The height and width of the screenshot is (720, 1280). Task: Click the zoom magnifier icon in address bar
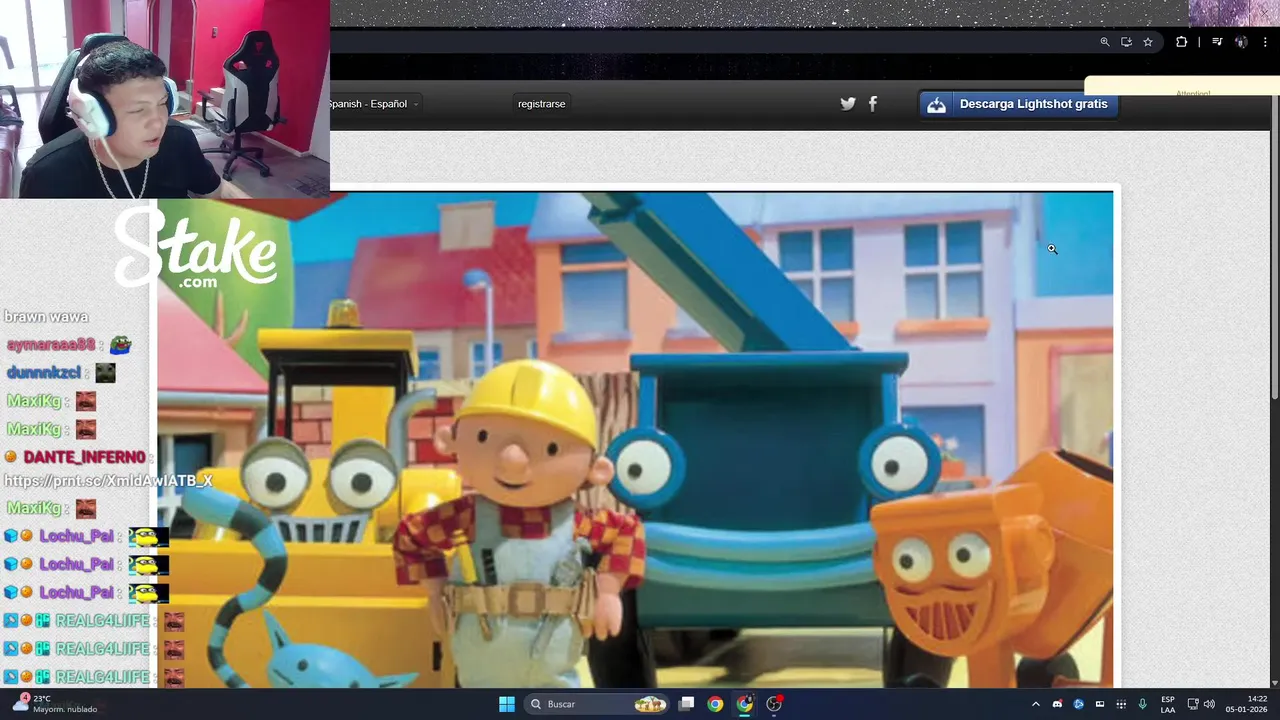(1104, 42)
